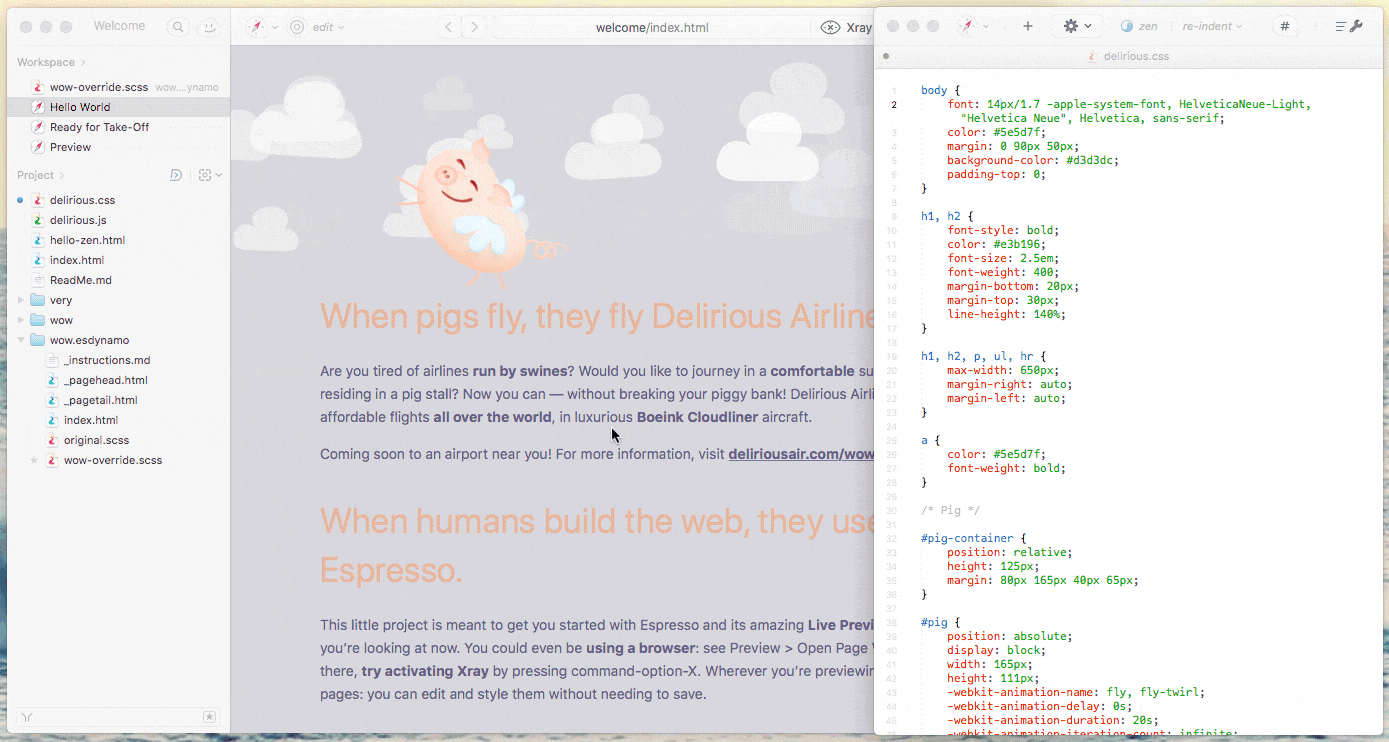
Task: Click the 'body {' line in the code editor
Action: coord(941,90)
